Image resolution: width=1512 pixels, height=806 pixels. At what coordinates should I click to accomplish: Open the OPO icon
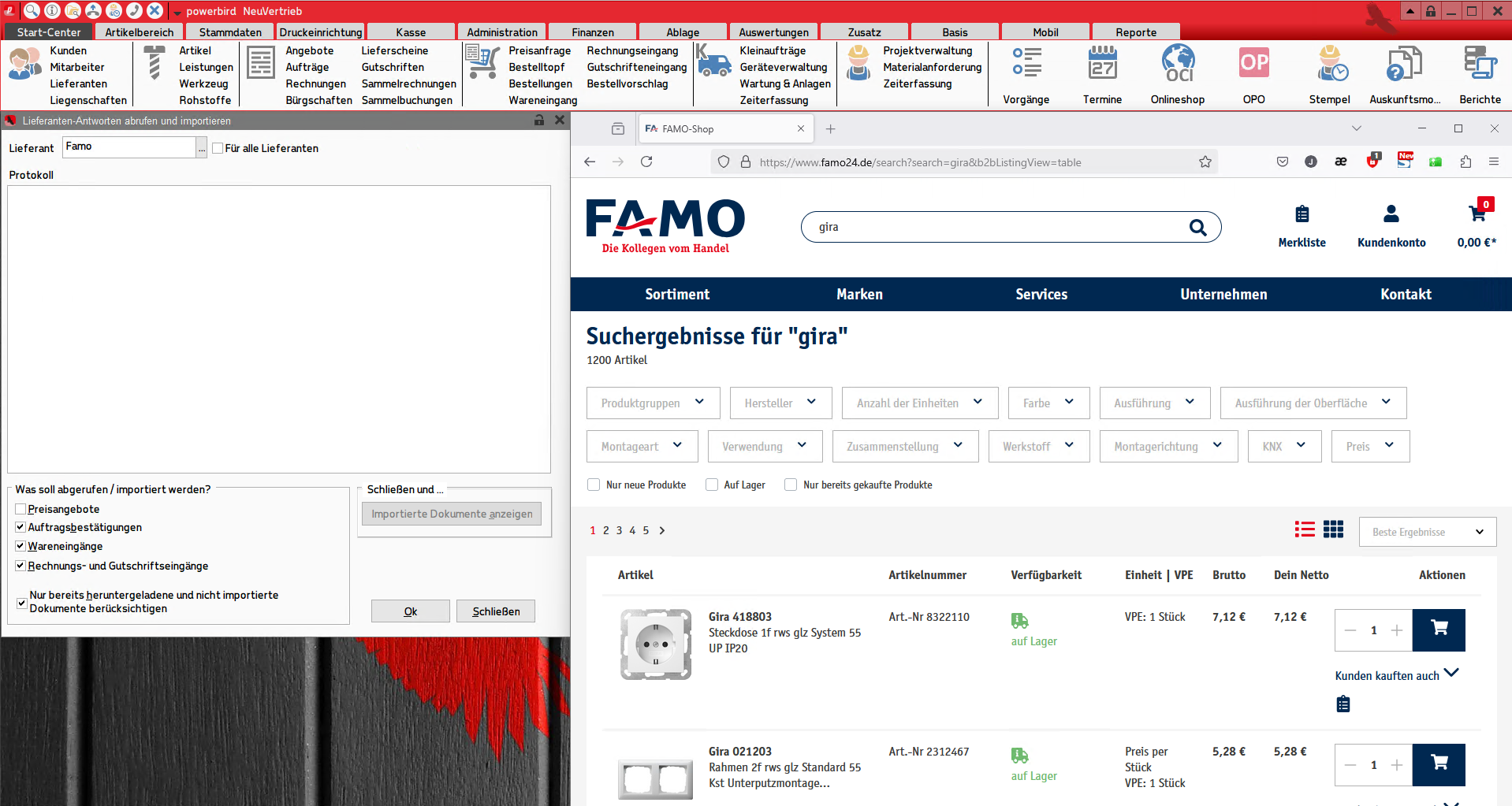click(1254, 63)
